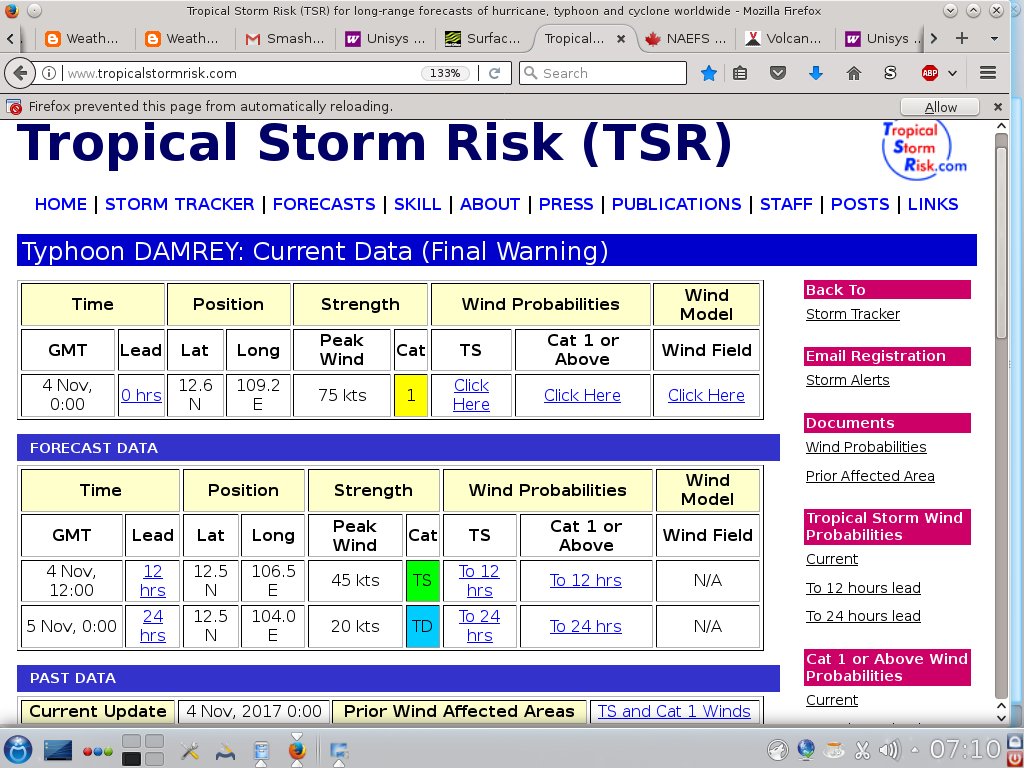
Task: Open the FORECASTS nav link
Action: click(324, 204)
